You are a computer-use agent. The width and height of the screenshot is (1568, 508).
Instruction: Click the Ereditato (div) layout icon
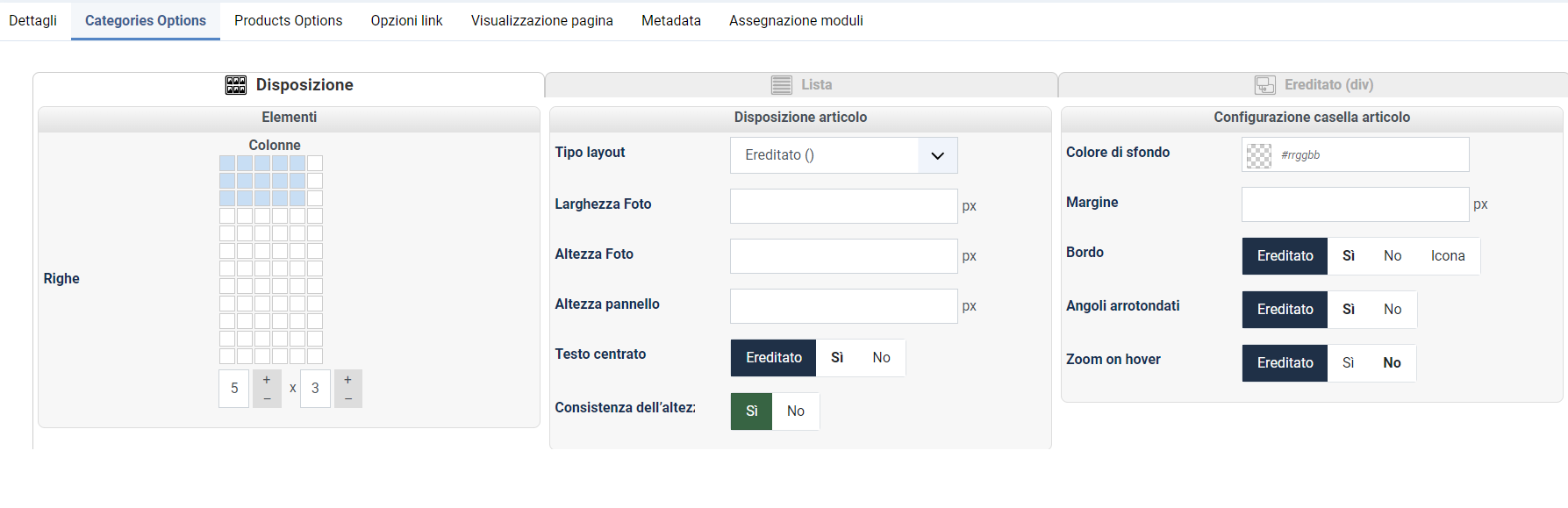point(1265,85)
